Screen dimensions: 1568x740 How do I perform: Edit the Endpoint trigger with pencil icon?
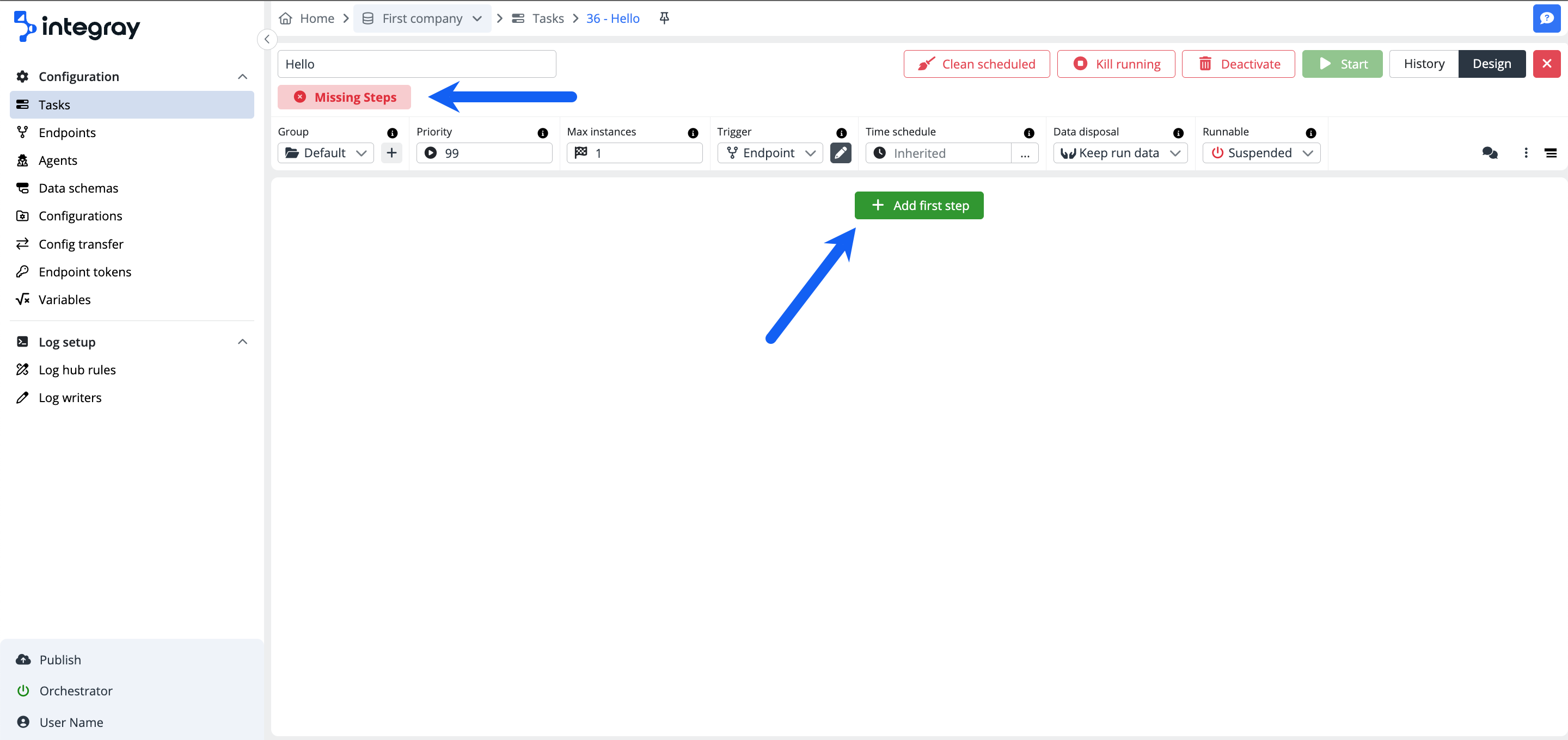[841, 153]
